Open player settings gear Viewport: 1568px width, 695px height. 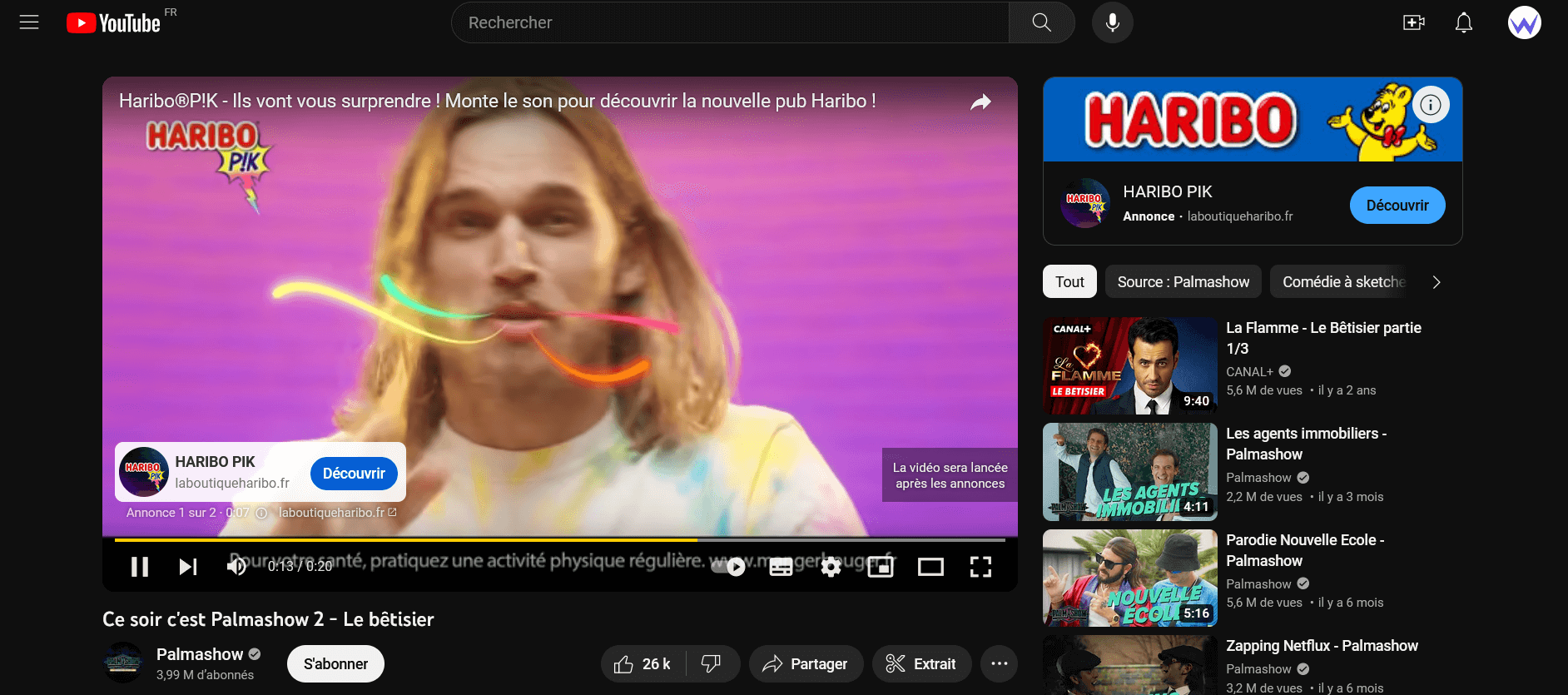[831, 567]
